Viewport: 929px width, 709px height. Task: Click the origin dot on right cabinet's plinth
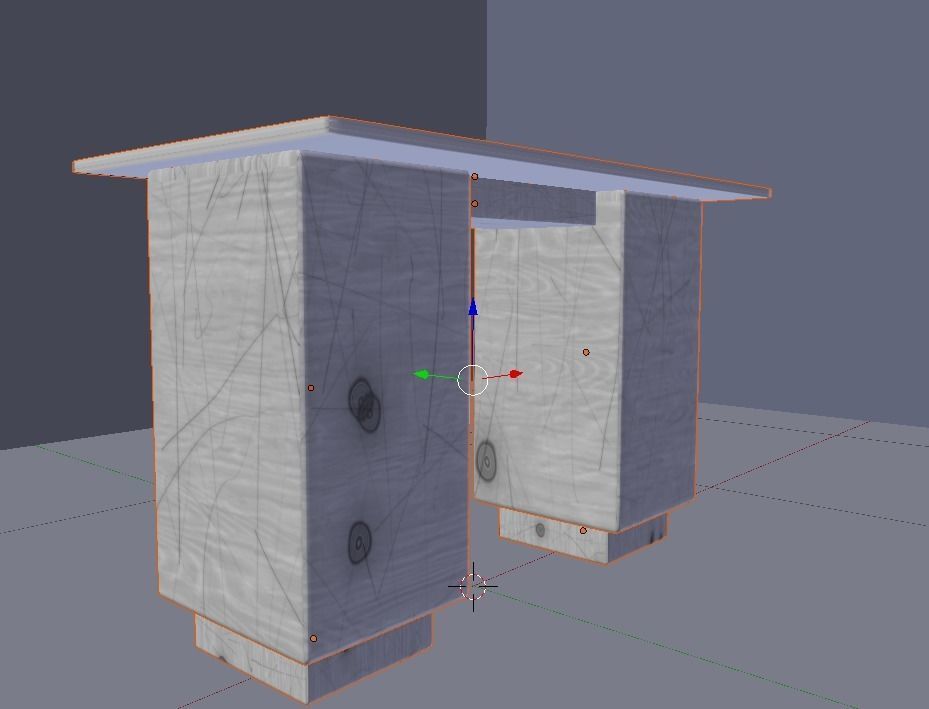[x=583, y=531]
